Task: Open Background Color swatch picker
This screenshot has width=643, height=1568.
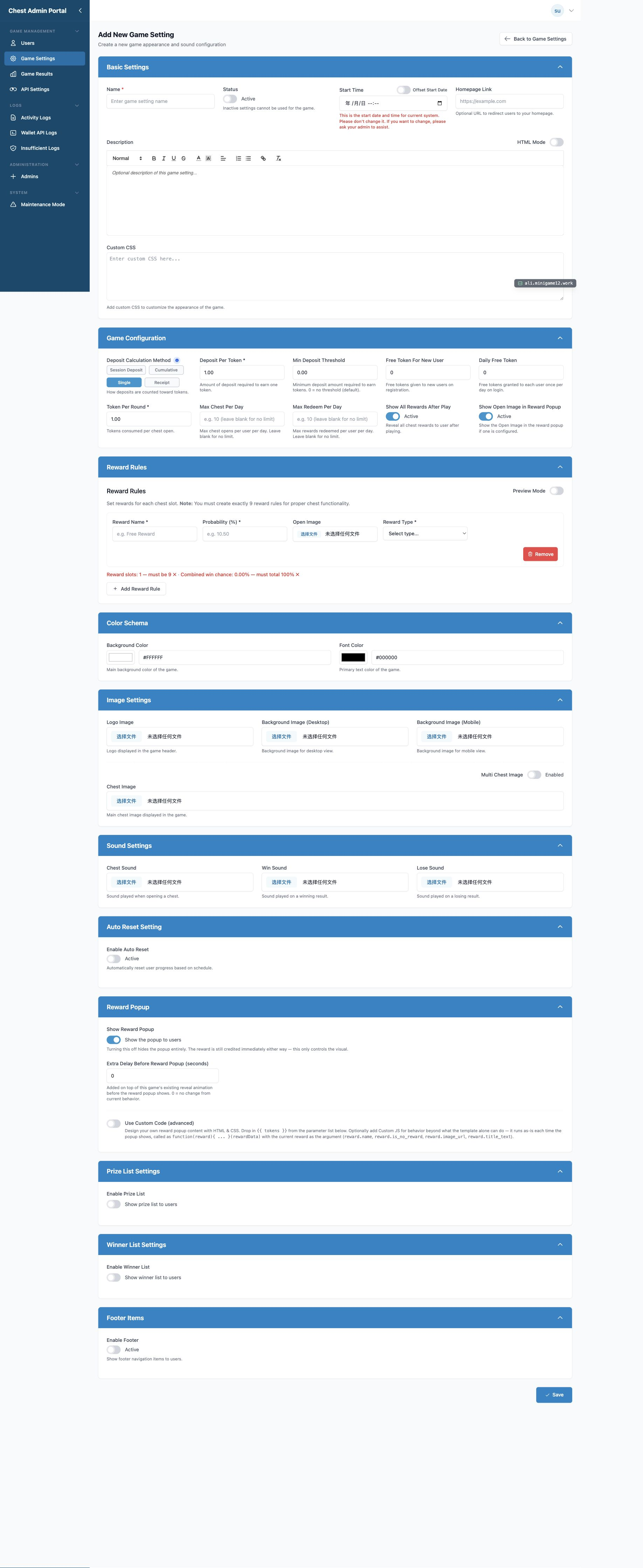Action: (120, 657)
